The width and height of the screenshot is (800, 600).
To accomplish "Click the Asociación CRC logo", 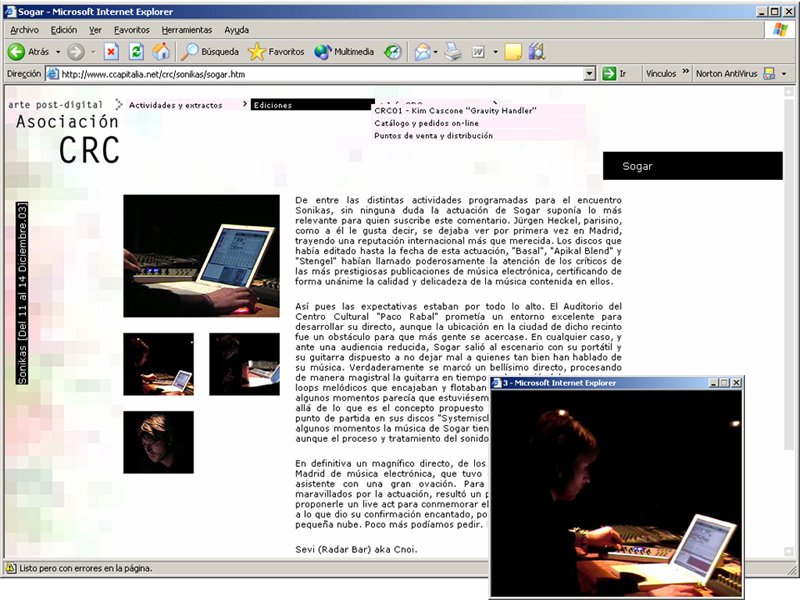I will [x=68, y=139].
